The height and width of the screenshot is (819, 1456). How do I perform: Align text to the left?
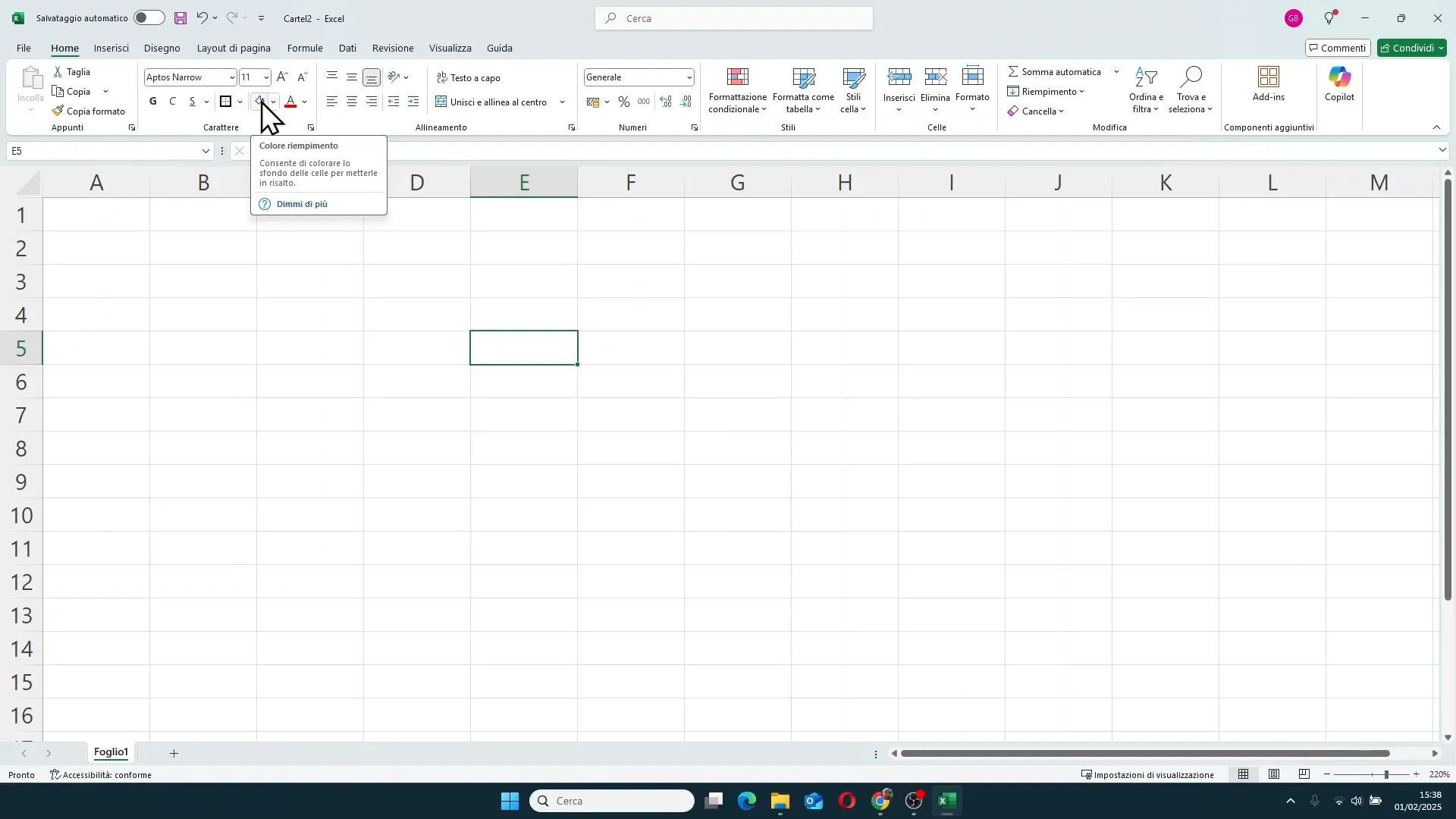coord(332,102)
